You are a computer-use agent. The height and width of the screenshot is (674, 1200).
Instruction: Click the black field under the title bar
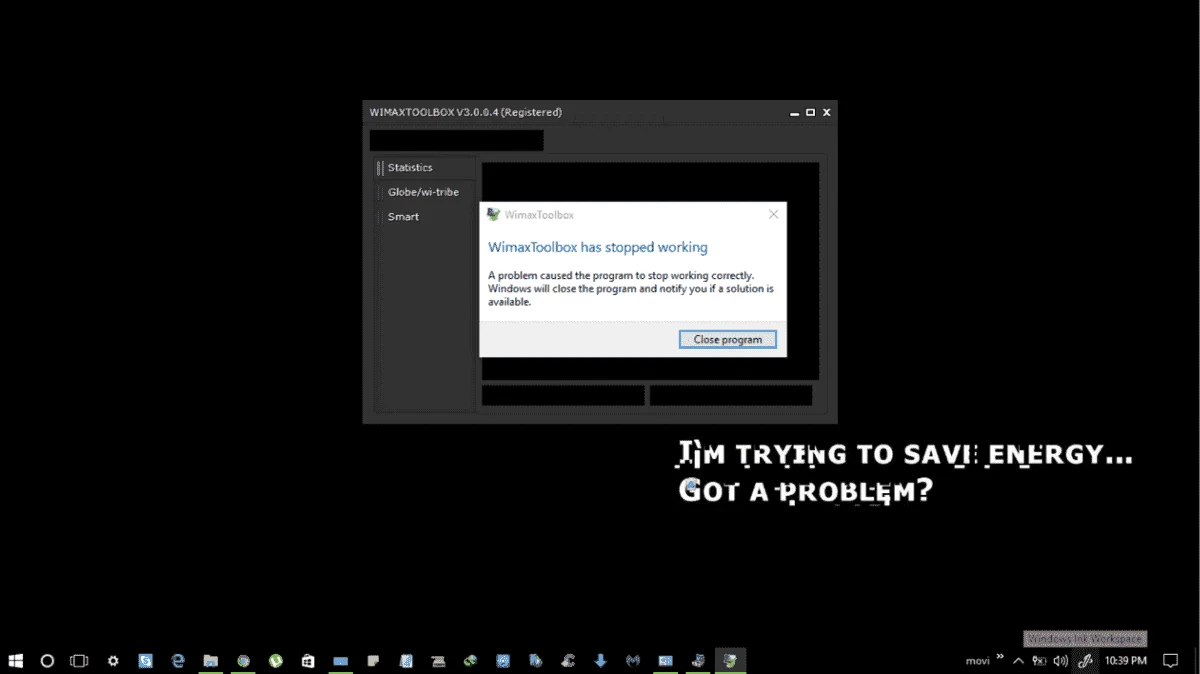(x=456, y=140)
